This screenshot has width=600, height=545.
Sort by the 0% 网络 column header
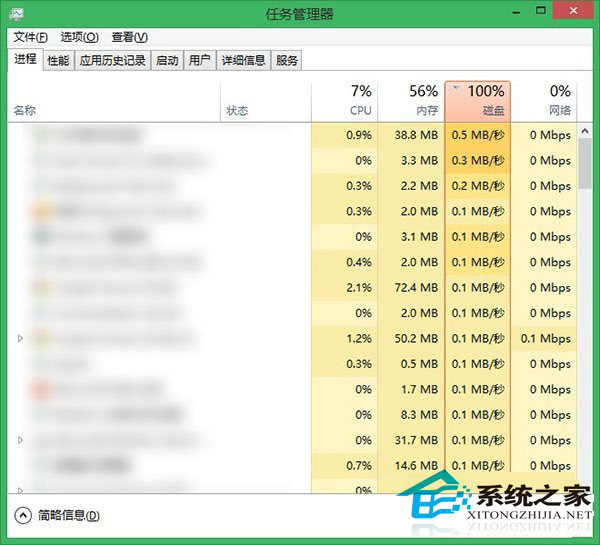pyautogui.click(x=544, y=102)
